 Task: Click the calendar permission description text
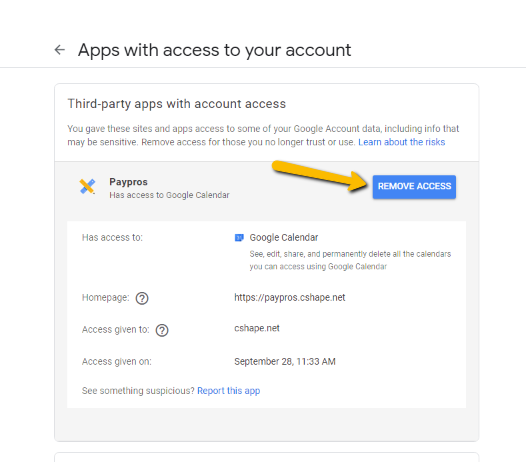350,260
